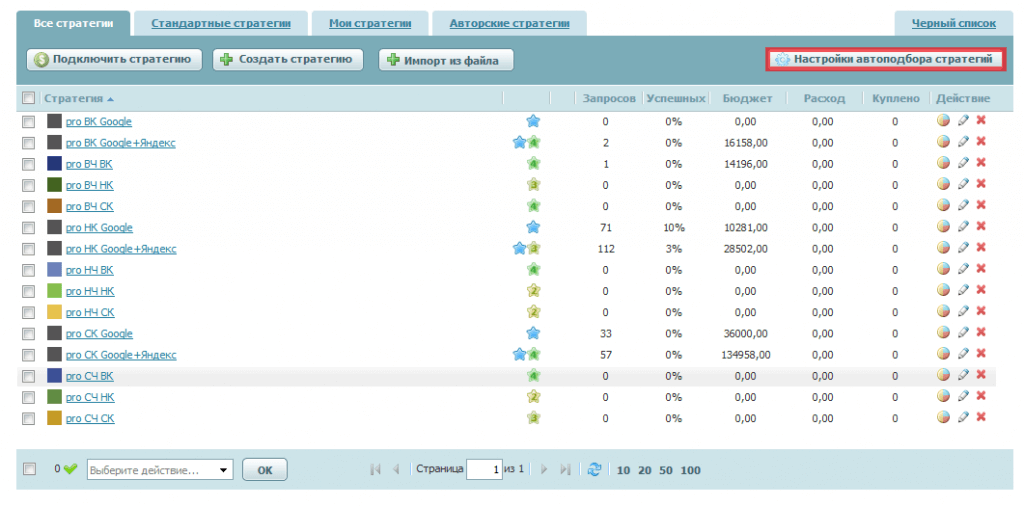Click blue star of pro НК Google
Image resolution: width=1024 pixels, height=506 pixels.
pyautogui.click(x=534, y=227)
